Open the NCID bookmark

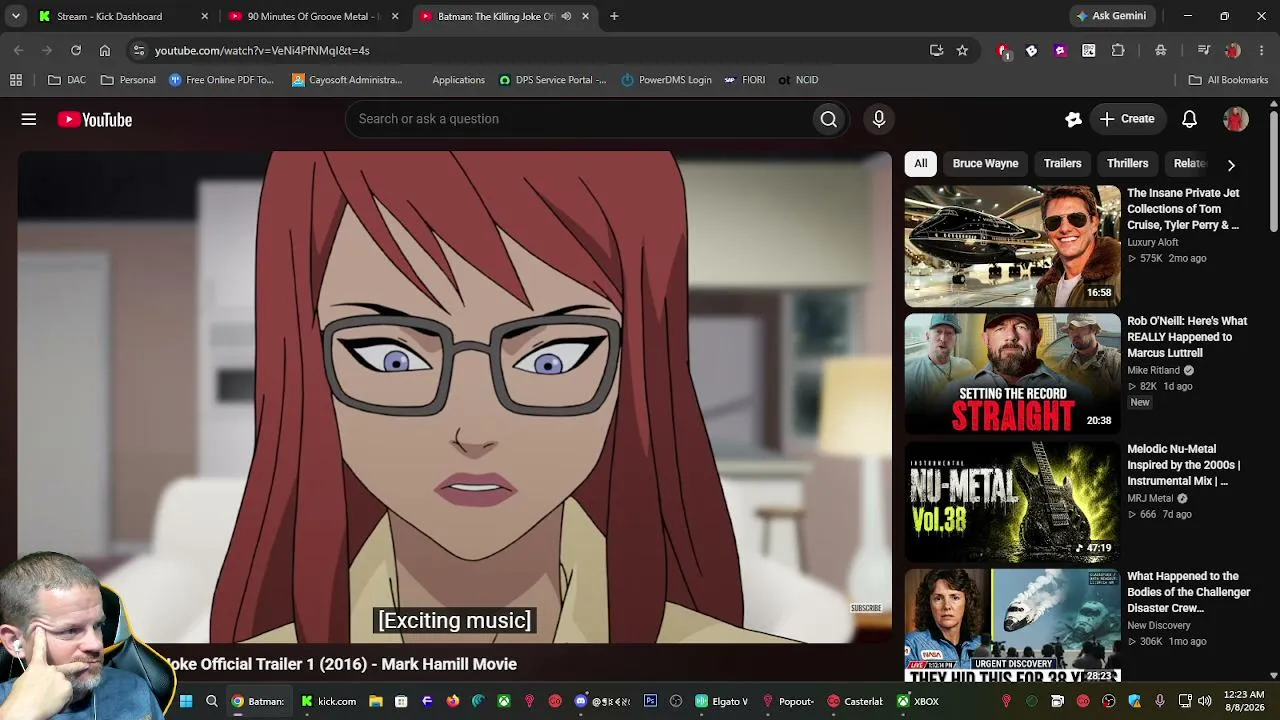pyautogui.click(x=798, y=80)
